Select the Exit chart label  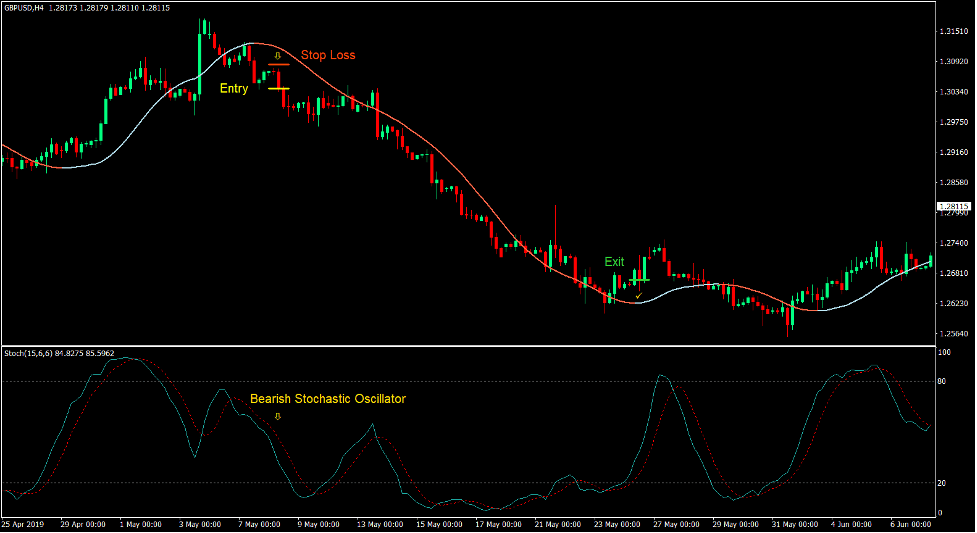614,262
